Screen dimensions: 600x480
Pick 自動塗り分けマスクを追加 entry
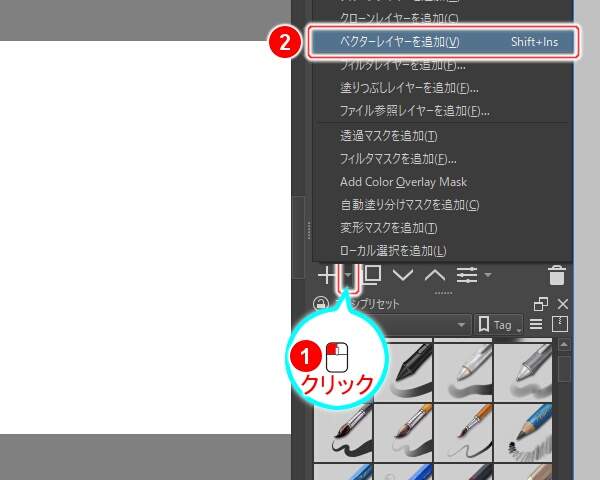442,205
